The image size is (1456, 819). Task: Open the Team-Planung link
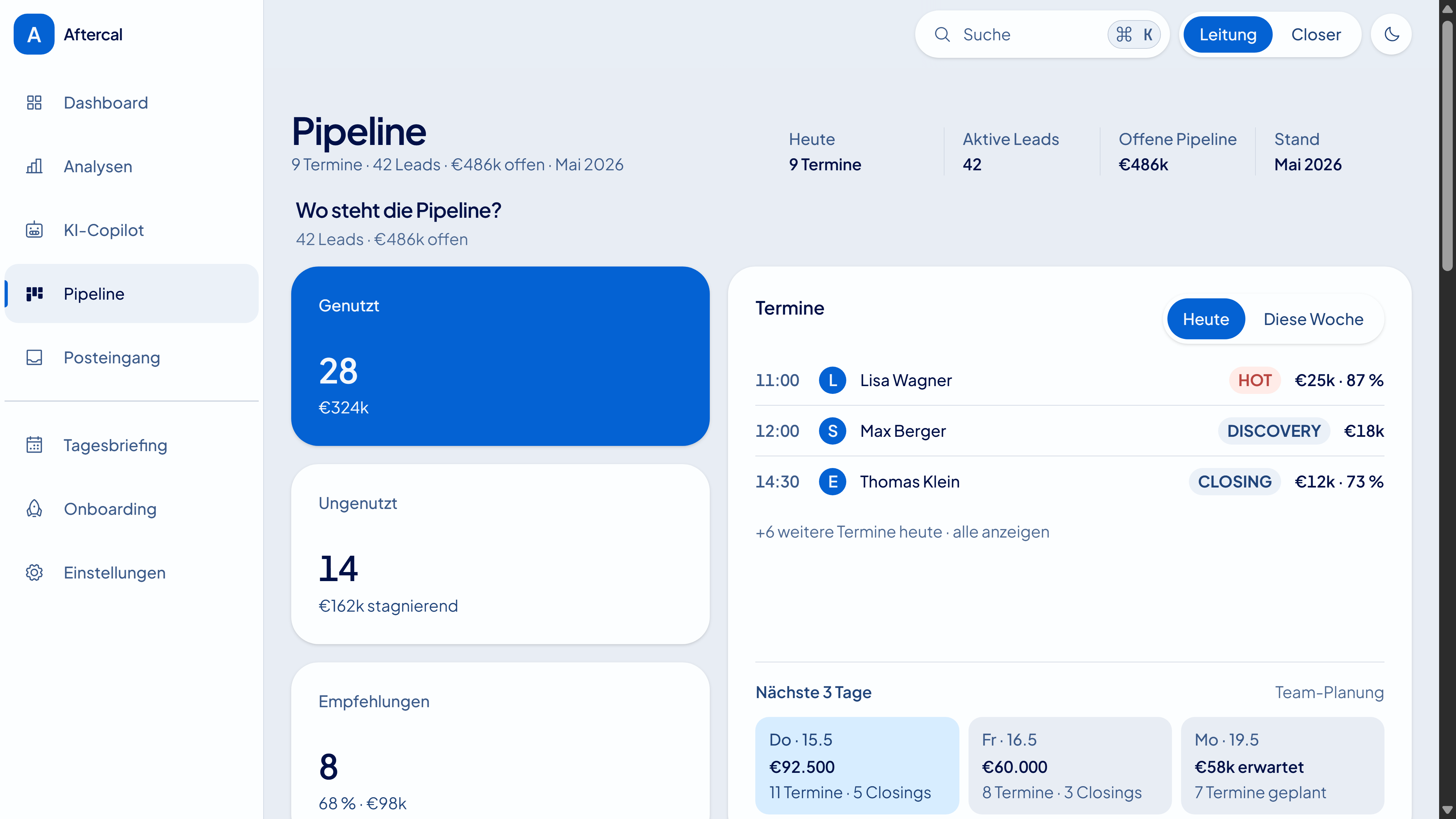pos(1329,692)
